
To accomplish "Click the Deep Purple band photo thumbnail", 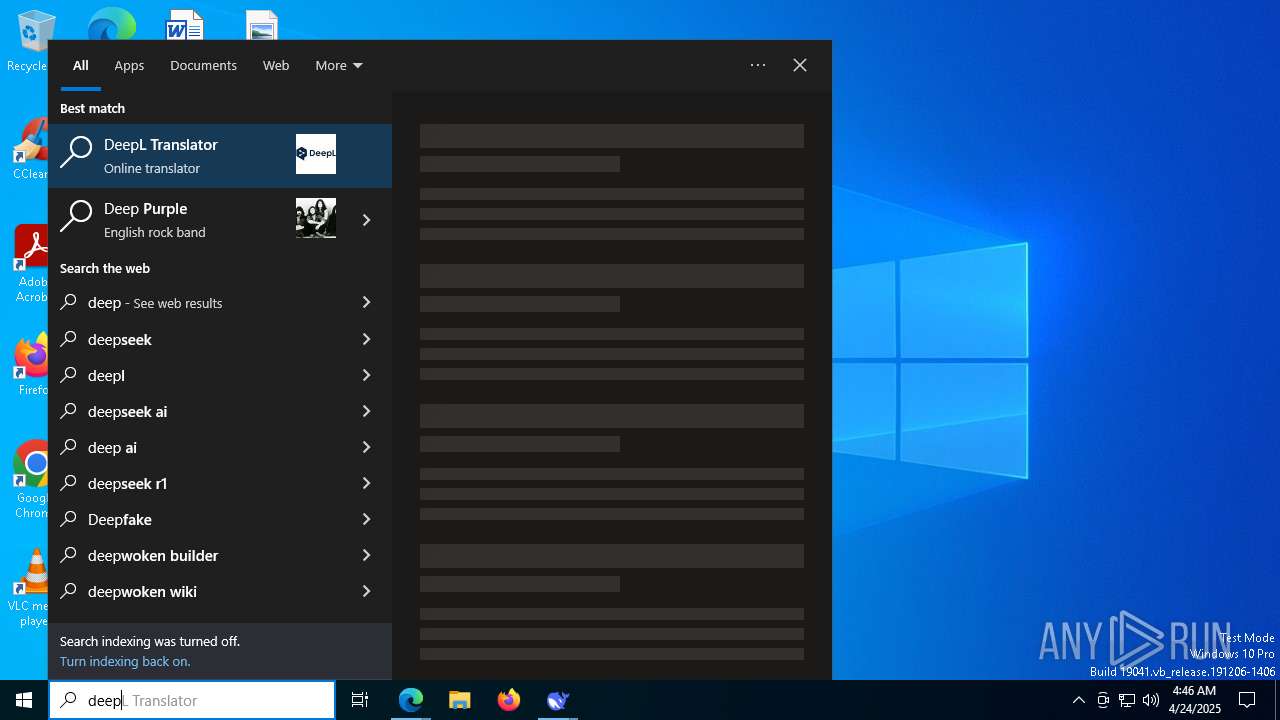I will (316, 218).
